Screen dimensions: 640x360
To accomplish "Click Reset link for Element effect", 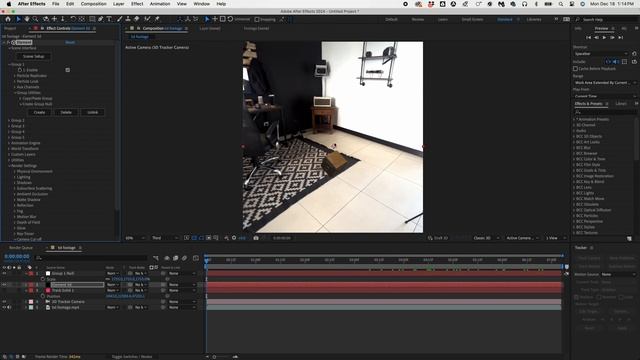I will click(70, 42).
